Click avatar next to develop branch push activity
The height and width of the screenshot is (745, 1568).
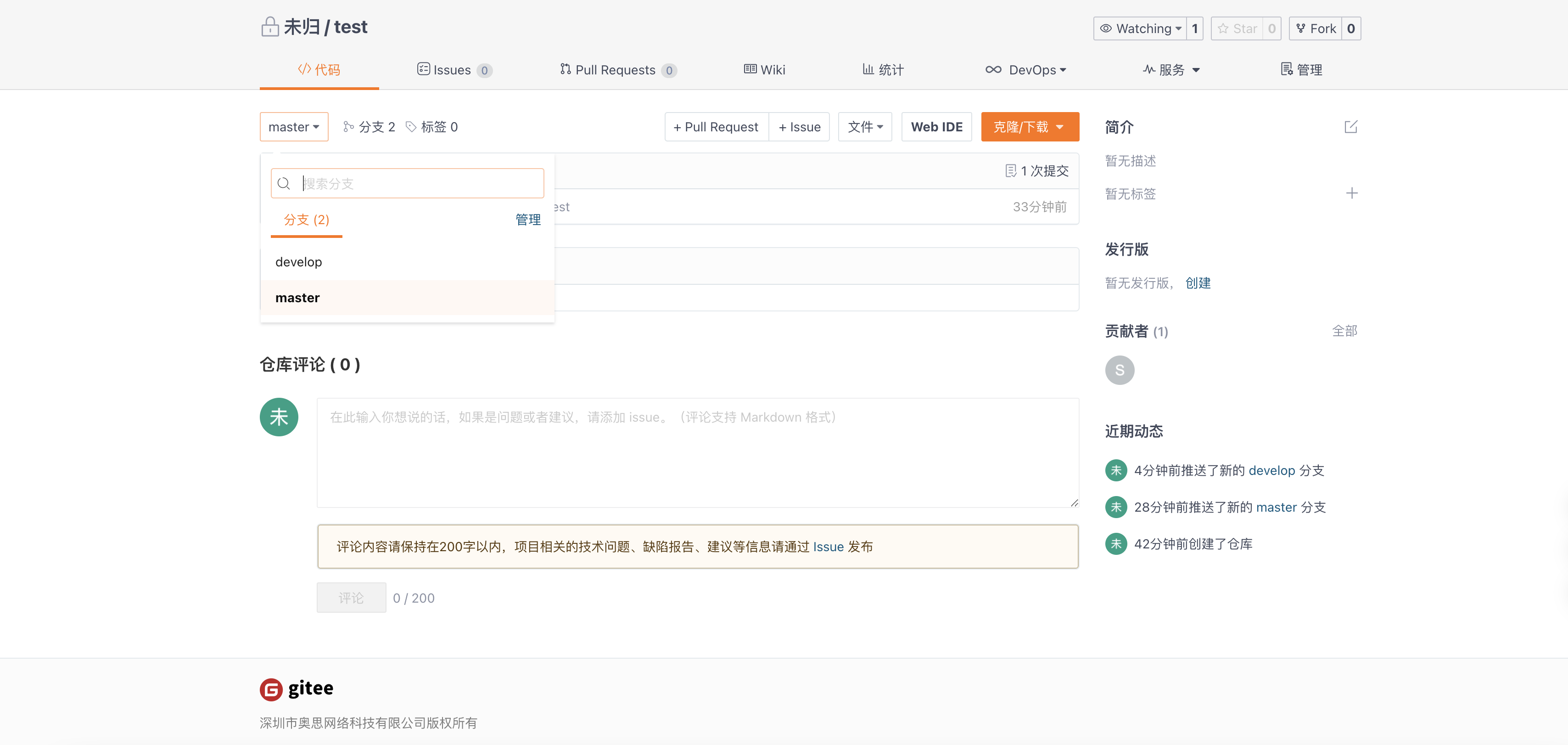click(1116, 470)
